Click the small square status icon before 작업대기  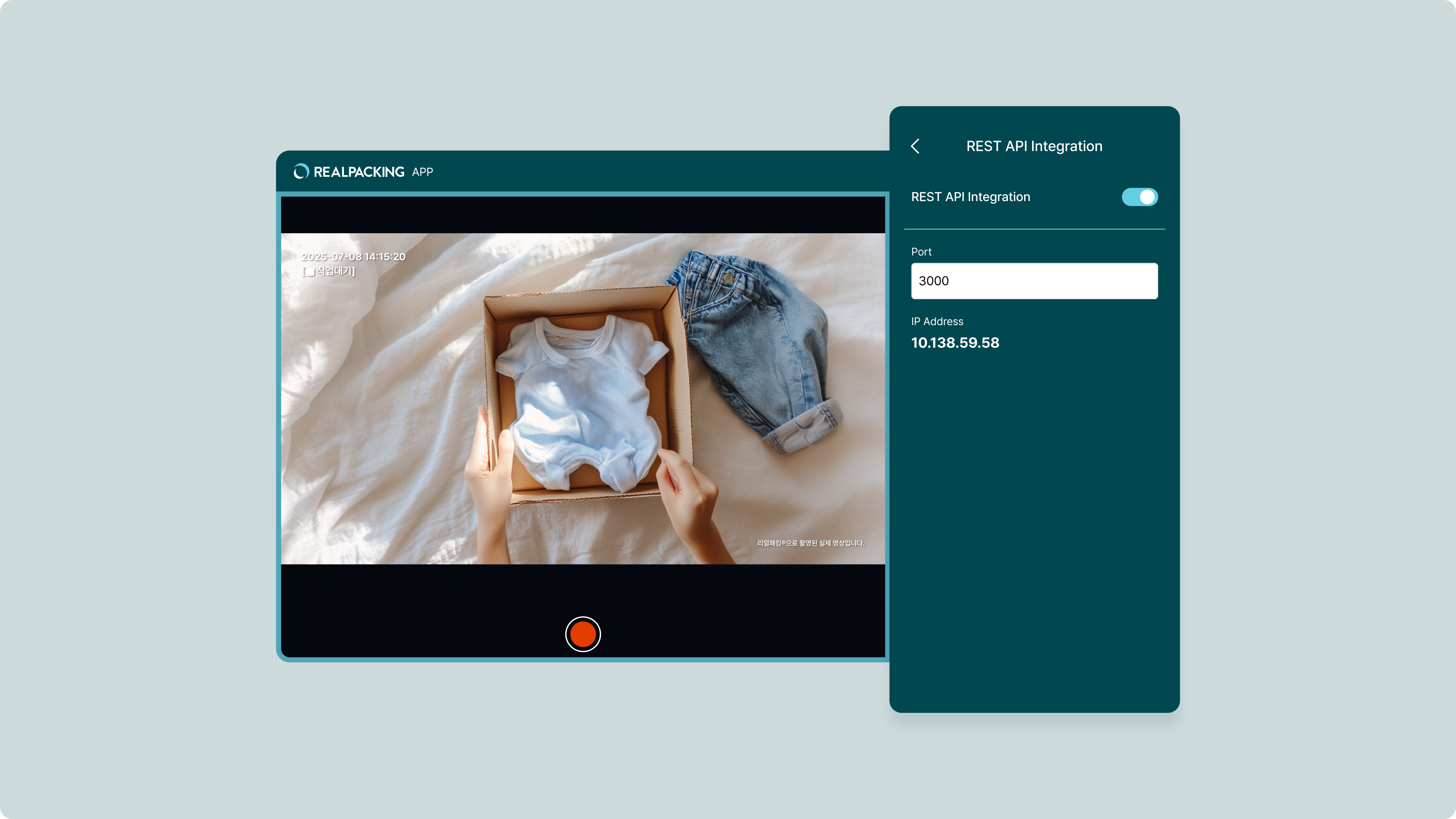click(310, 273)
